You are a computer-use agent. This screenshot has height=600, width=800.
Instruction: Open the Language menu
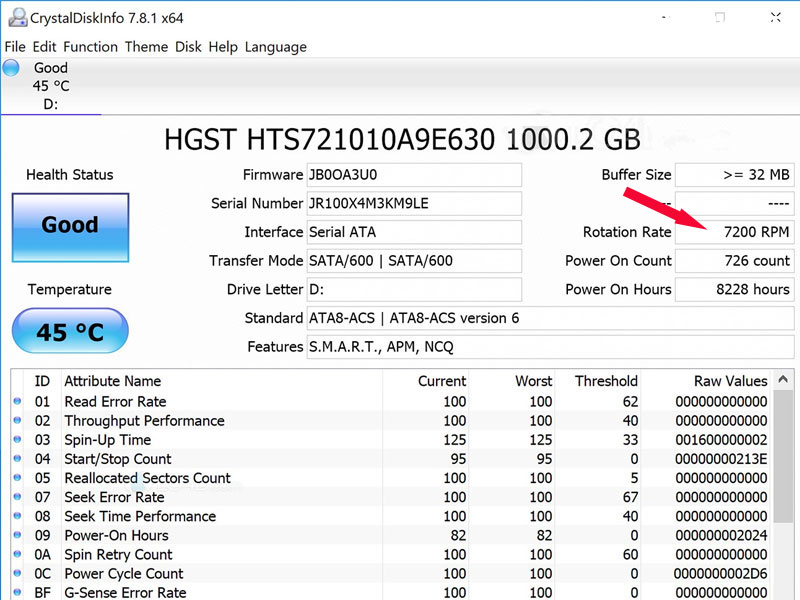[x=276, y=47]
